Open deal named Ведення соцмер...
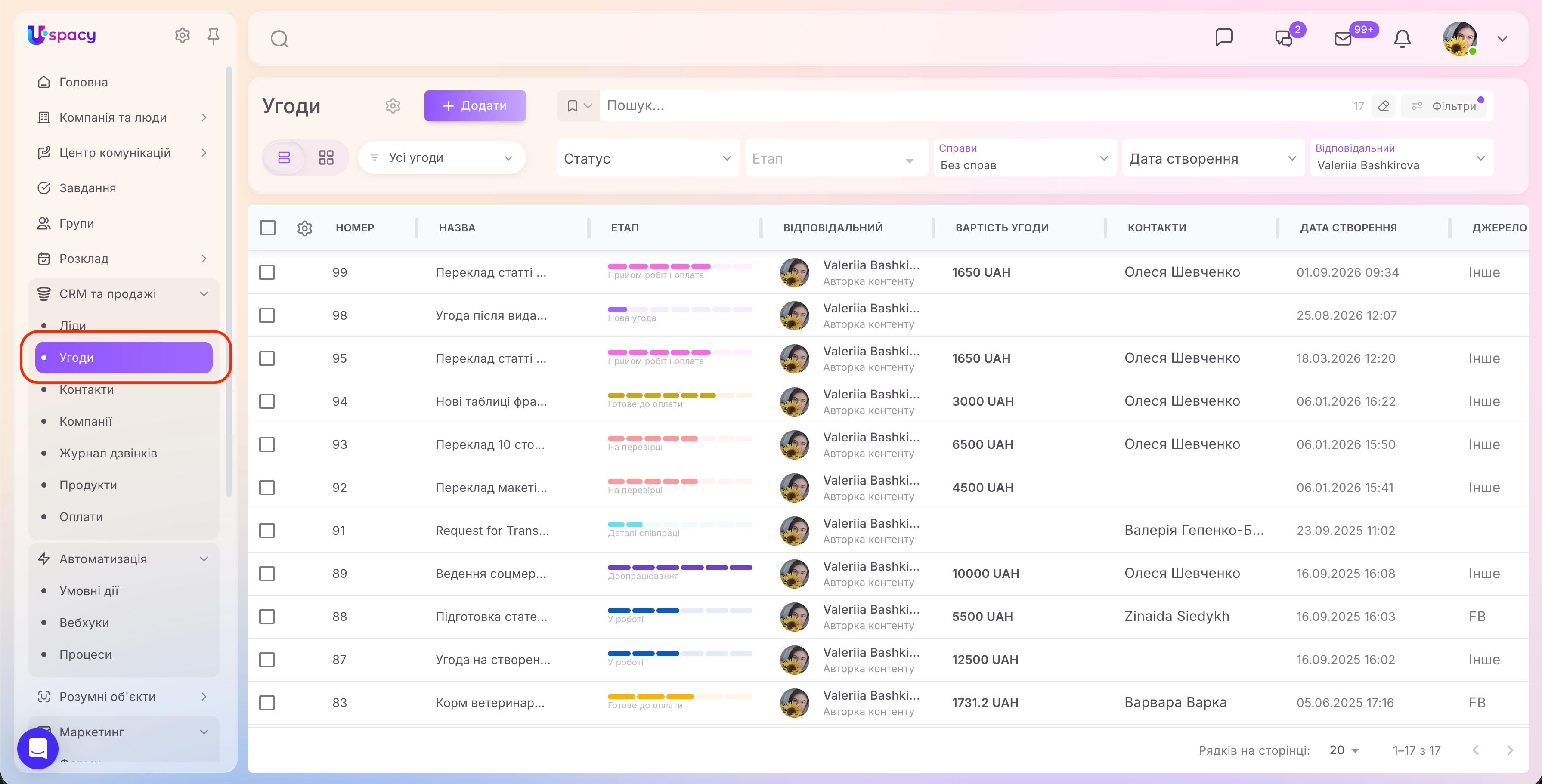This screenshot has height=784, width=1542. [490, 573]
